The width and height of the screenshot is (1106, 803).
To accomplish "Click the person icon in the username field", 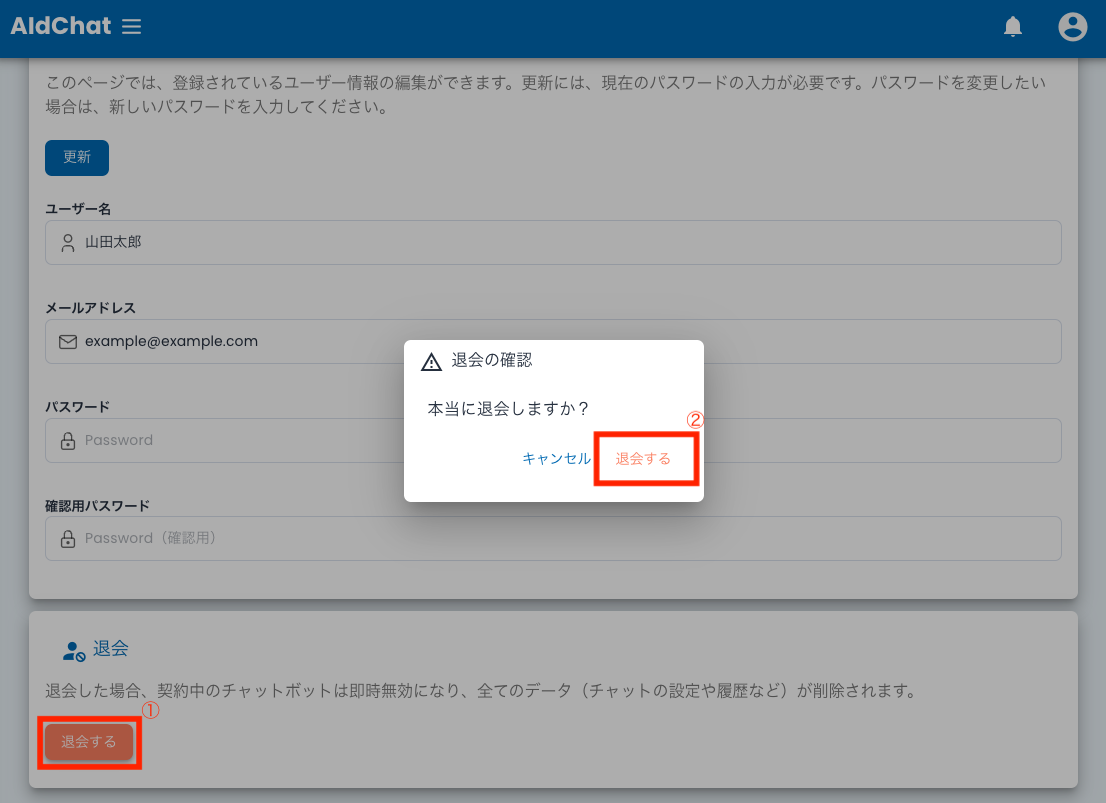I will tap(67, 242).
